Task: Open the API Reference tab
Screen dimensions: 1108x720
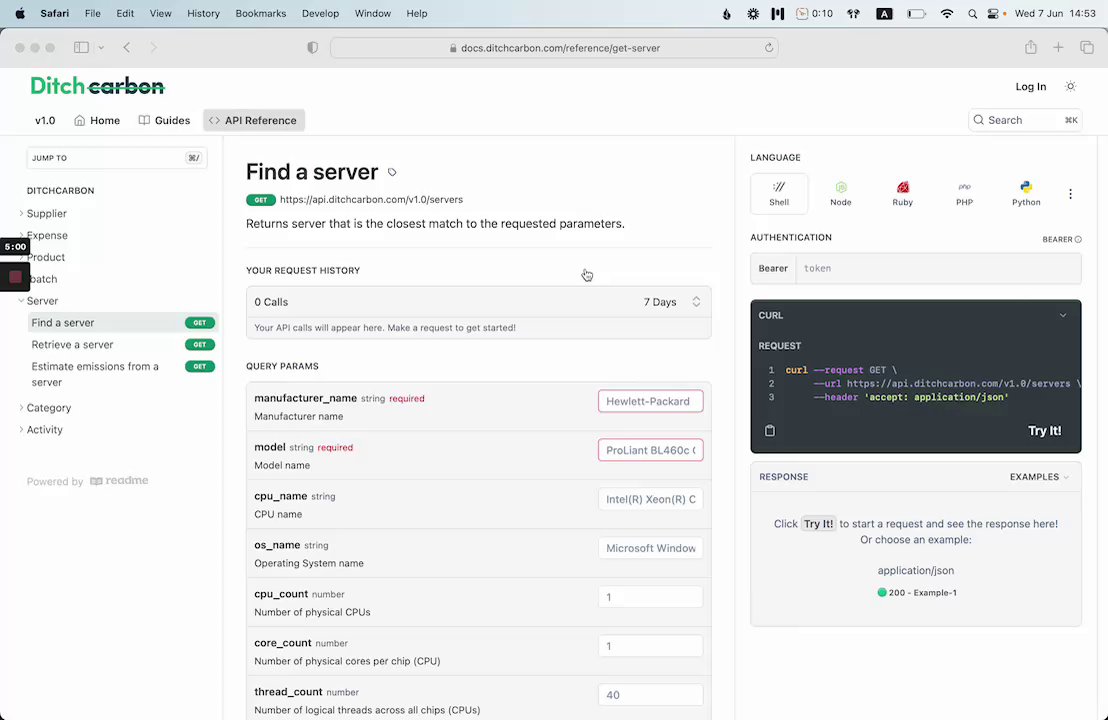Action: tap(254, 120)
